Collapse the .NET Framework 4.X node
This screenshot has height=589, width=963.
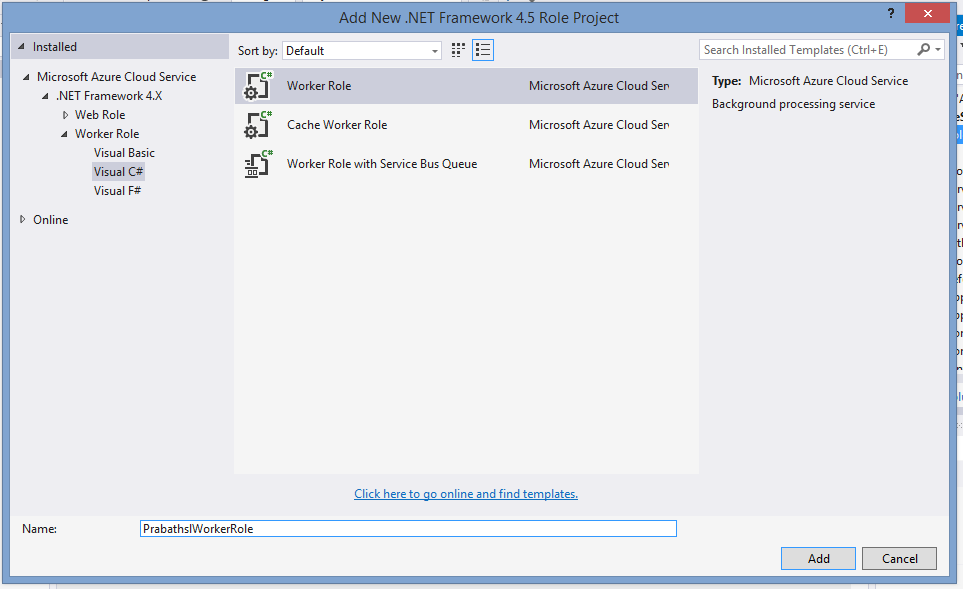[45, 96]
